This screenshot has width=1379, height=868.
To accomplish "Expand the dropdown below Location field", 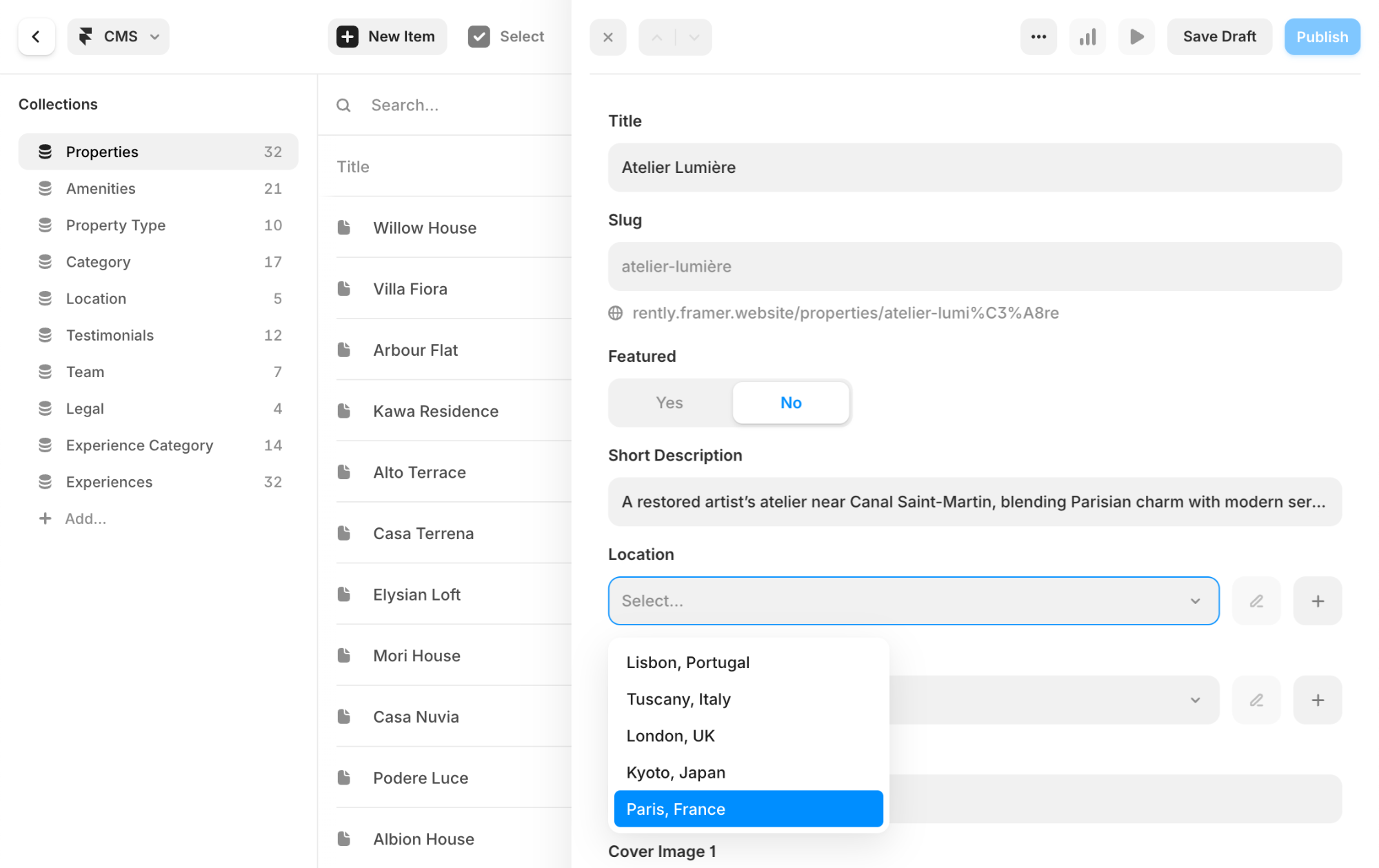I will 1194,700.
